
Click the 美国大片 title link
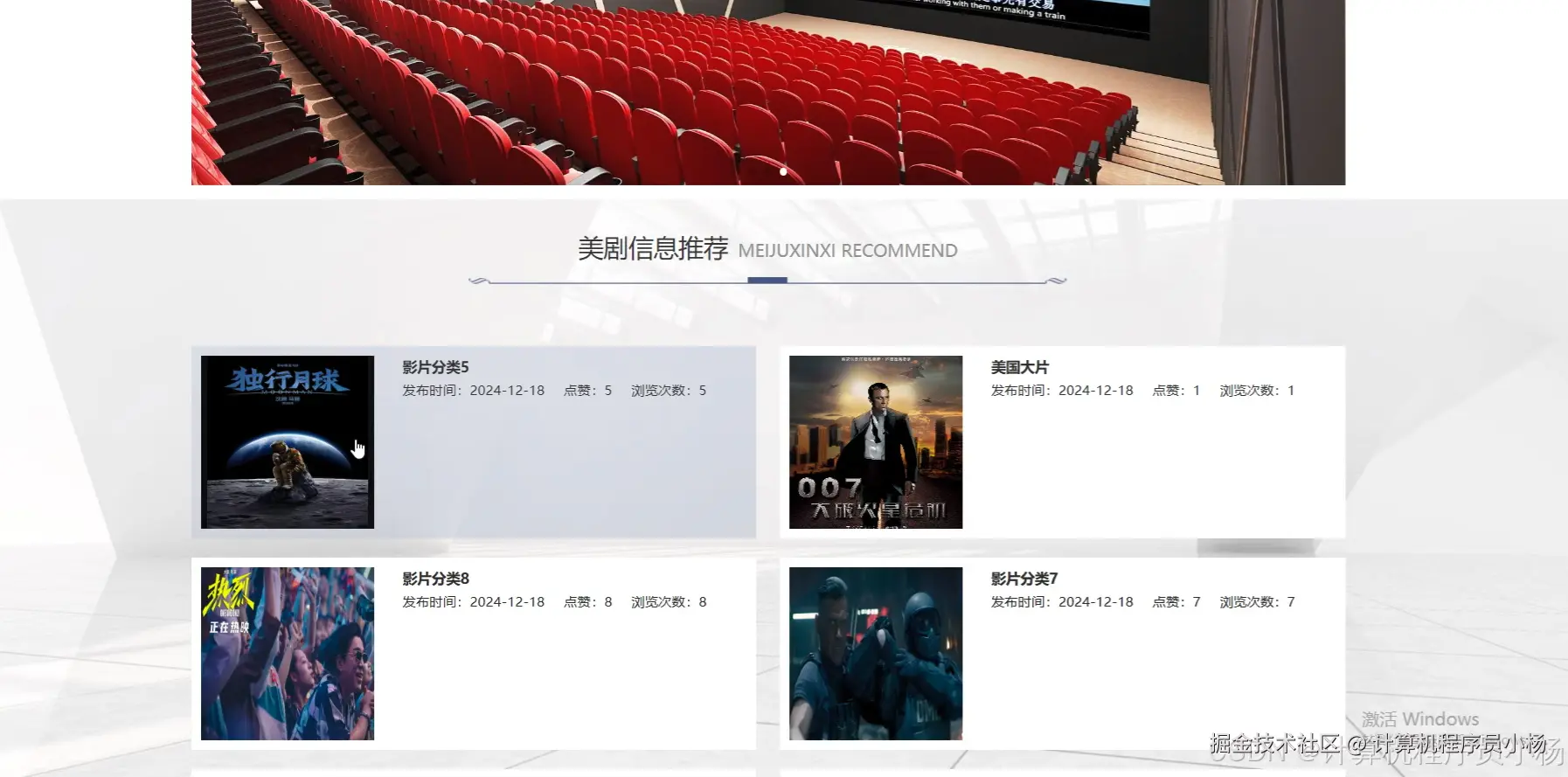click(x=1019, y=367)
